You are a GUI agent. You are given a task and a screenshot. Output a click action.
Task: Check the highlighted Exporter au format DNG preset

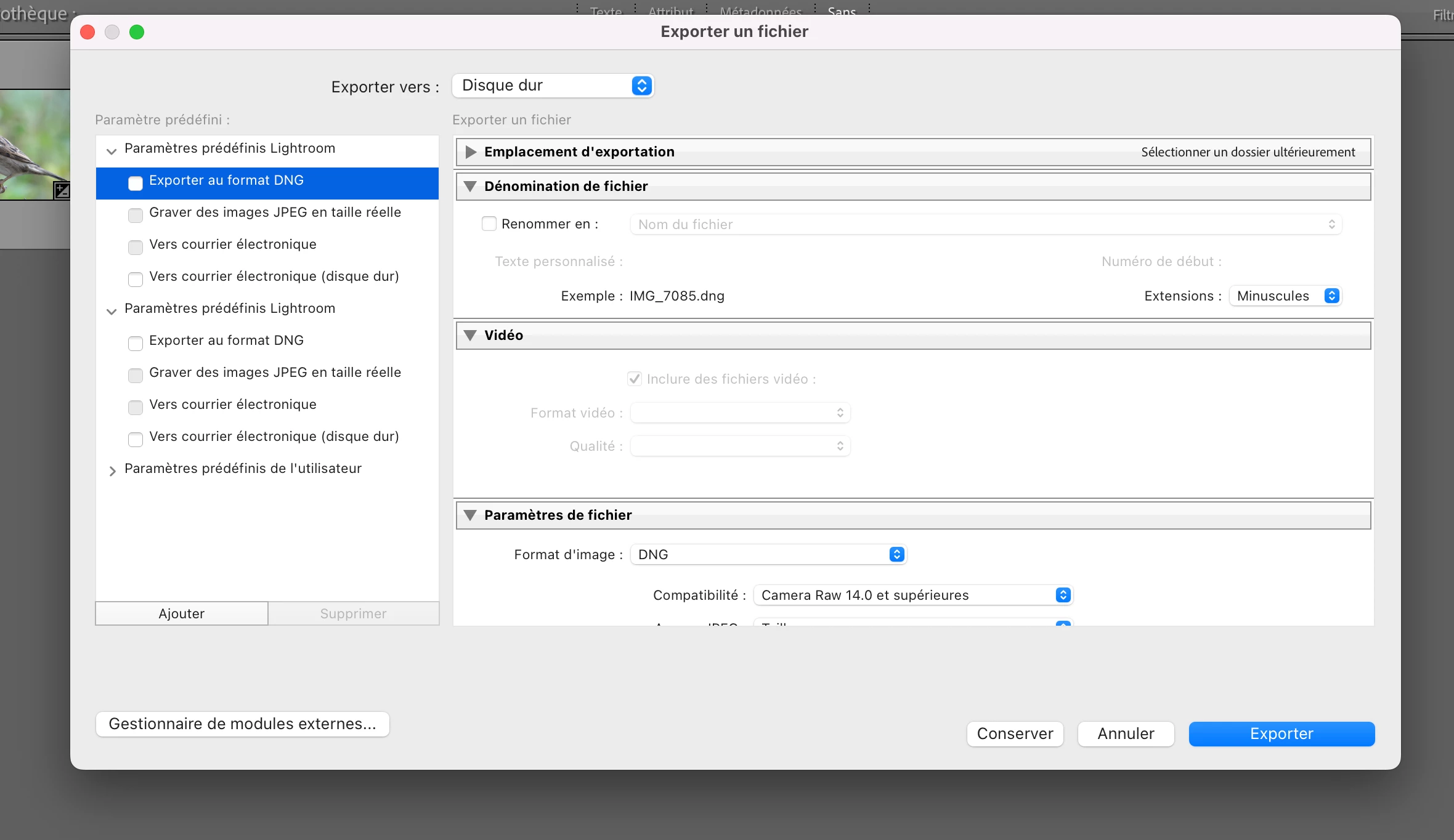136,183
